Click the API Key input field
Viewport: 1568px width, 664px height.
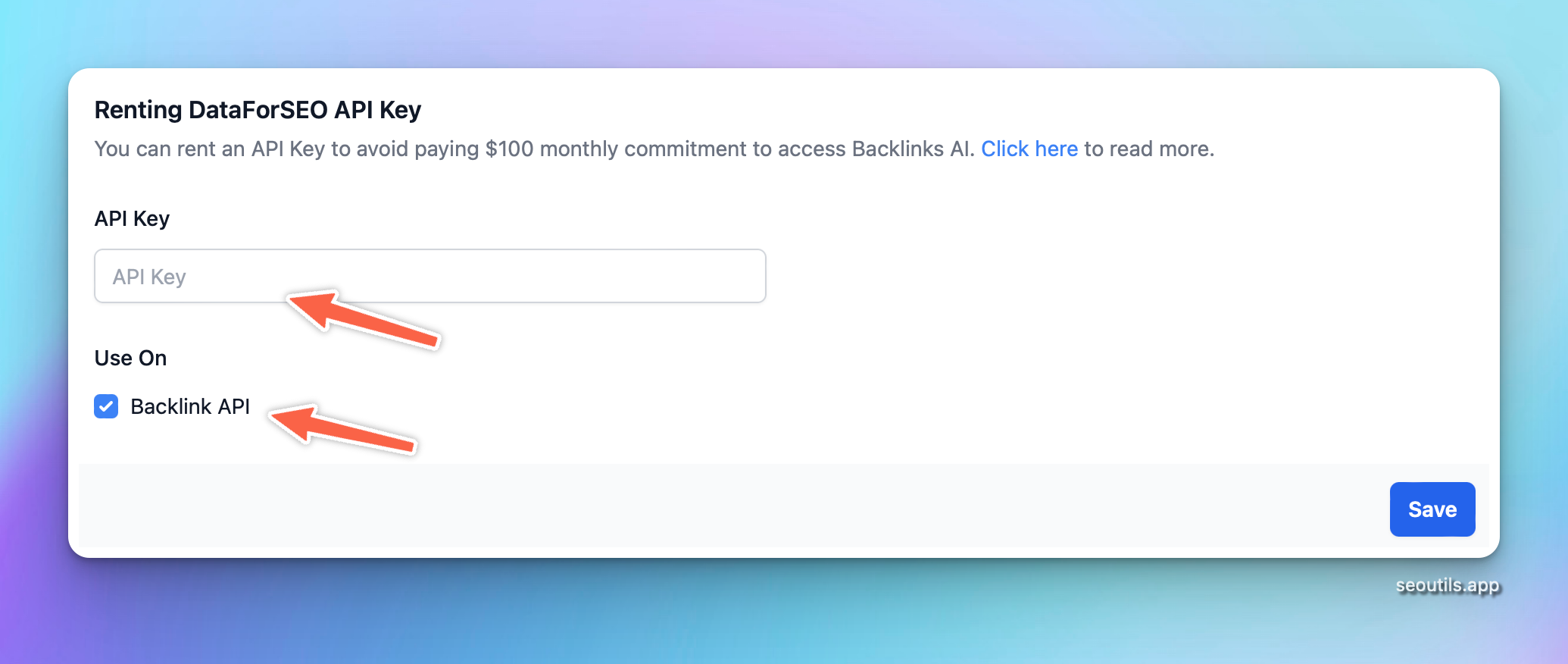point(429,276)
